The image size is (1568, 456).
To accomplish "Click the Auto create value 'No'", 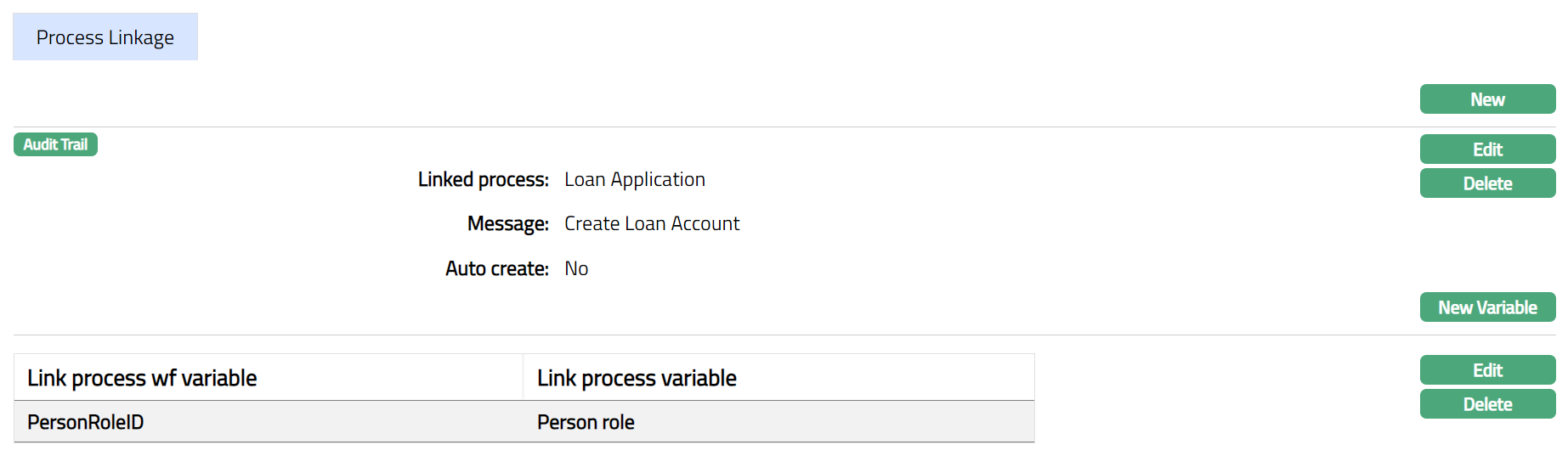I will tap(576, 269).
